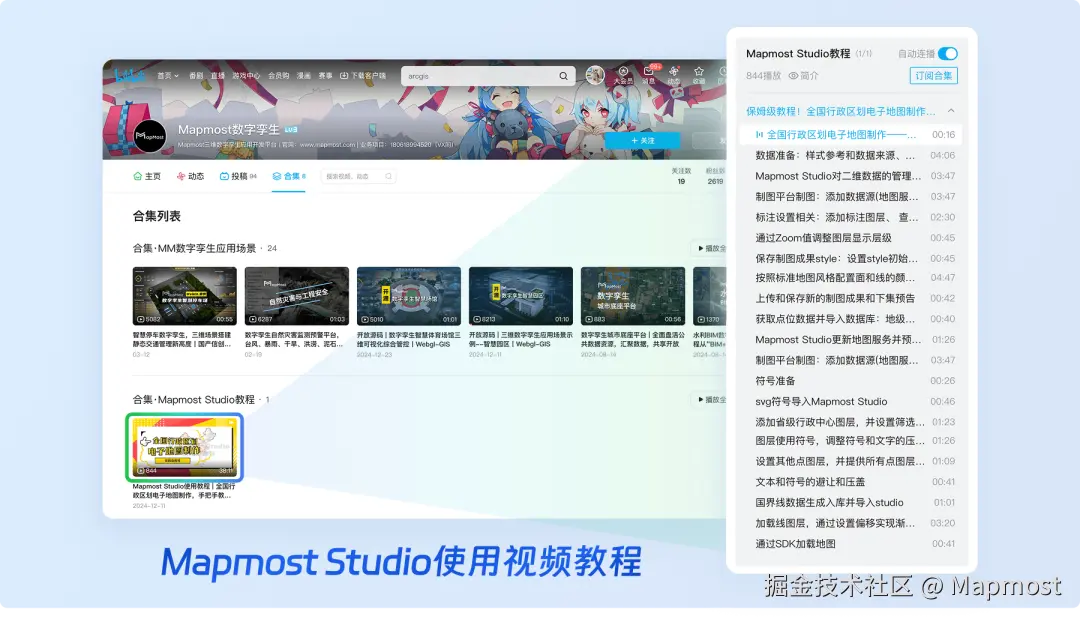The width and height of the screenshot is (1080, 619).
Task: Open 番剧 in the top navigation
Action: pyautogui.click(x=196, y=76)
